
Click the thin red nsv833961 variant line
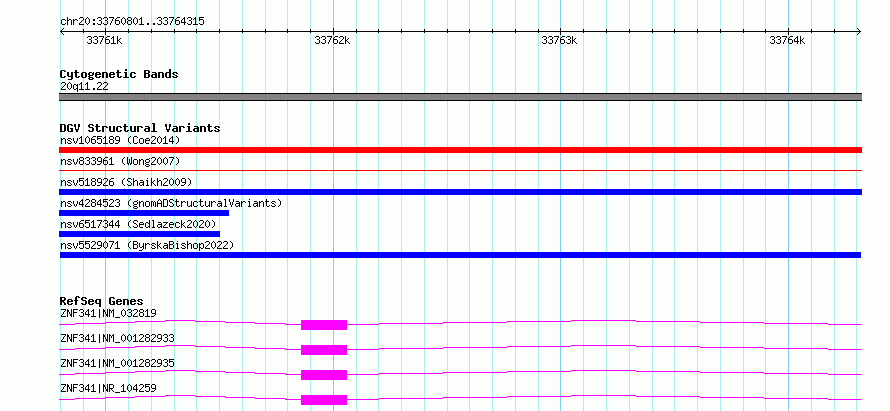[460, 170]
